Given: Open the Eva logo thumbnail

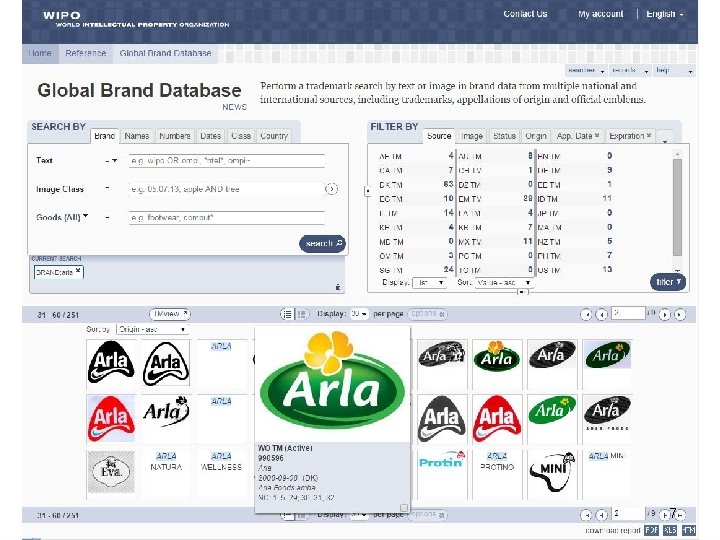Looking at the screenshot, I should pos(111,472).
